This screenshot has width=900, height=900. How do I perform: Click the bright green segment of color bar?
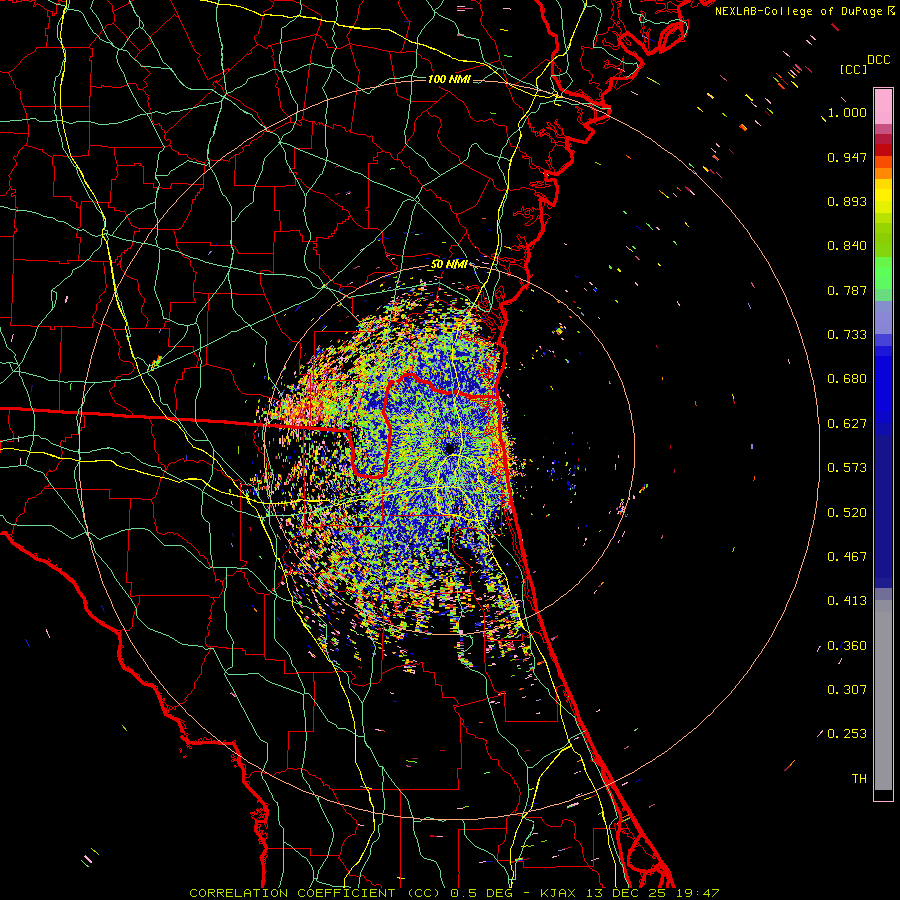(x=883, y=273)
